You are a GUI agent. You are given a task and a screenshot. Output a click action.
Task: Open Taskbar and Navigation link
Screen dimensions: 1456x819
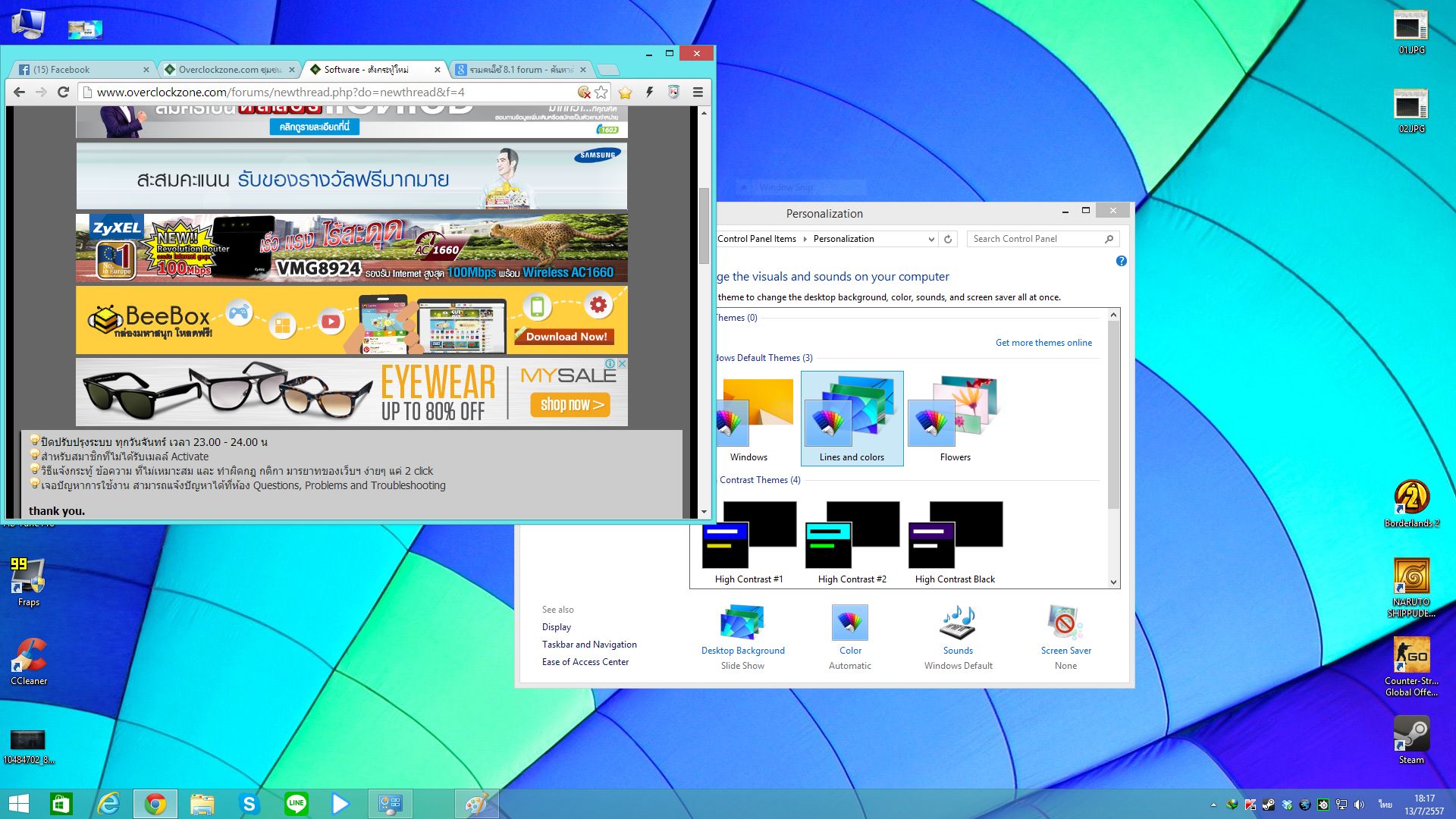(x=589, y=645)
